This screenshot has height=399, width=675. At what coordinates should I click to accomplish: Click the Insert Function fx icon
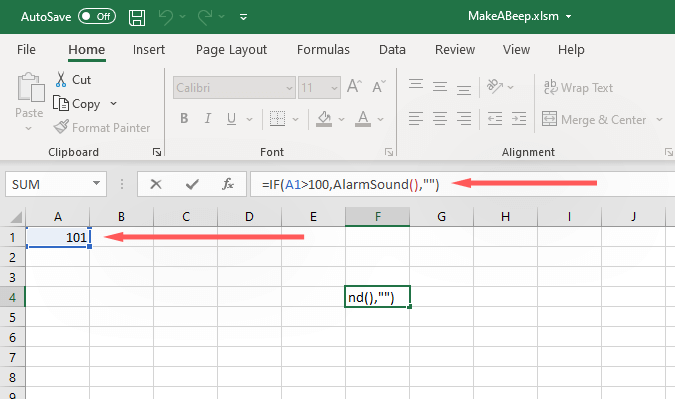(x=228, y=184)
